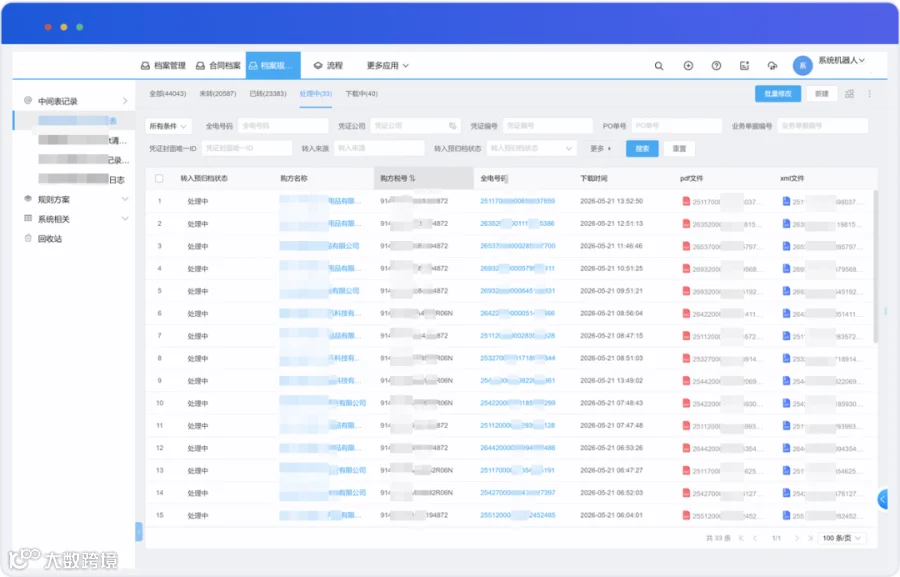Screen dimensions: 900x577
Task: Focus the 全电号码 input field
Action: (283, 126)
